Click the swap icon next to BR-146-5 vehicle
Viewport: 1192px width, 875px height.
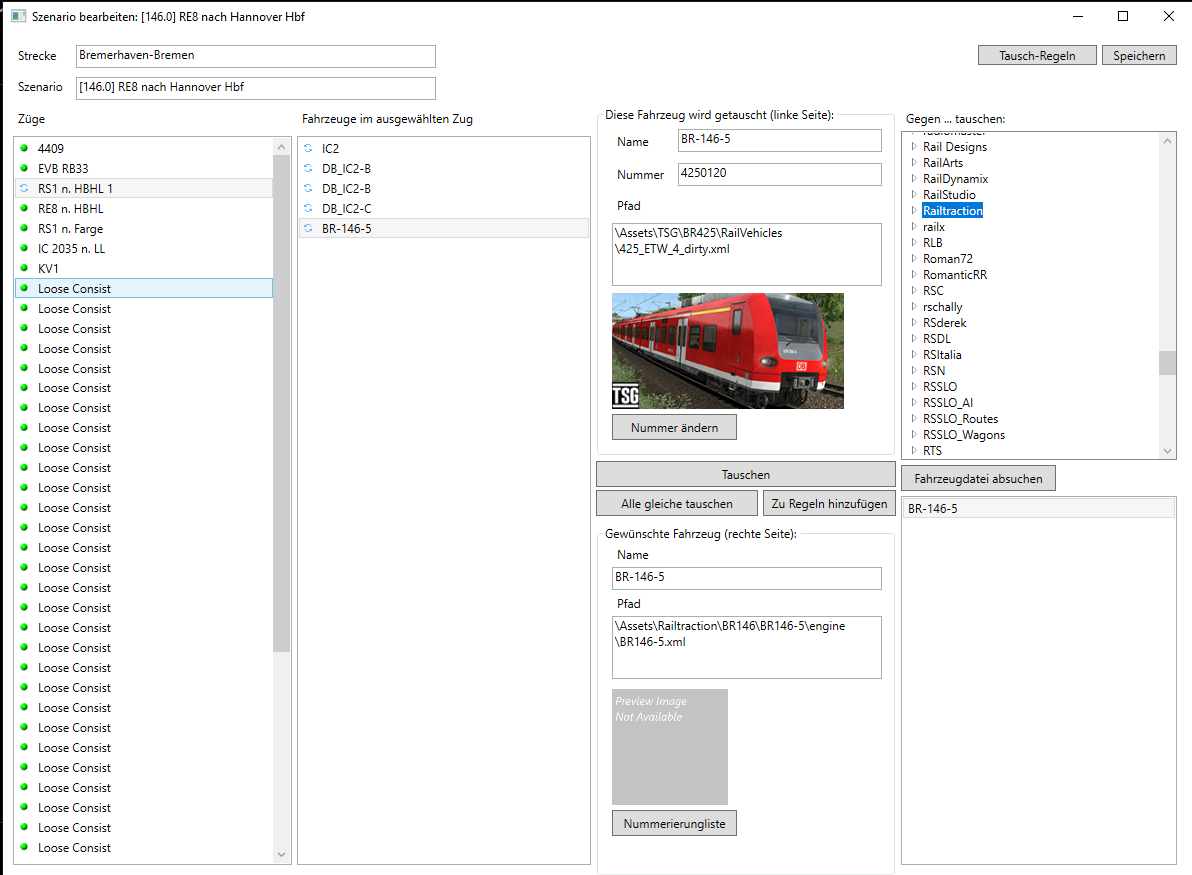pyautogui.click(x=308, y=228)
